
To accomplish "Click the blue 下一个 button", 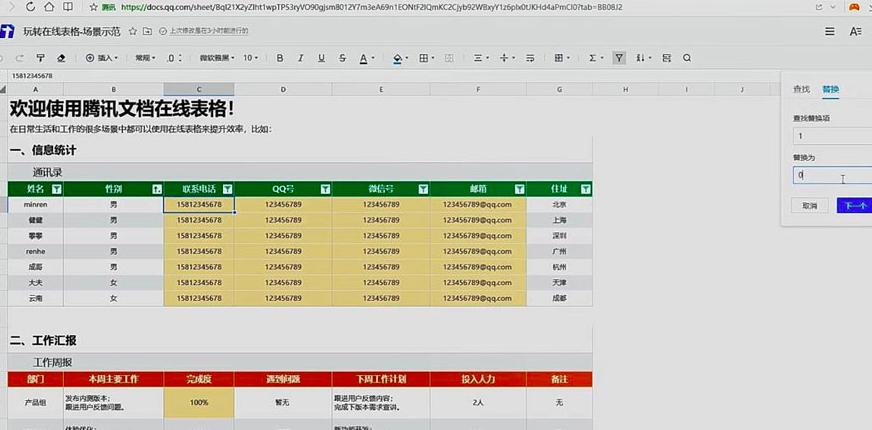I will coord(854,205).
